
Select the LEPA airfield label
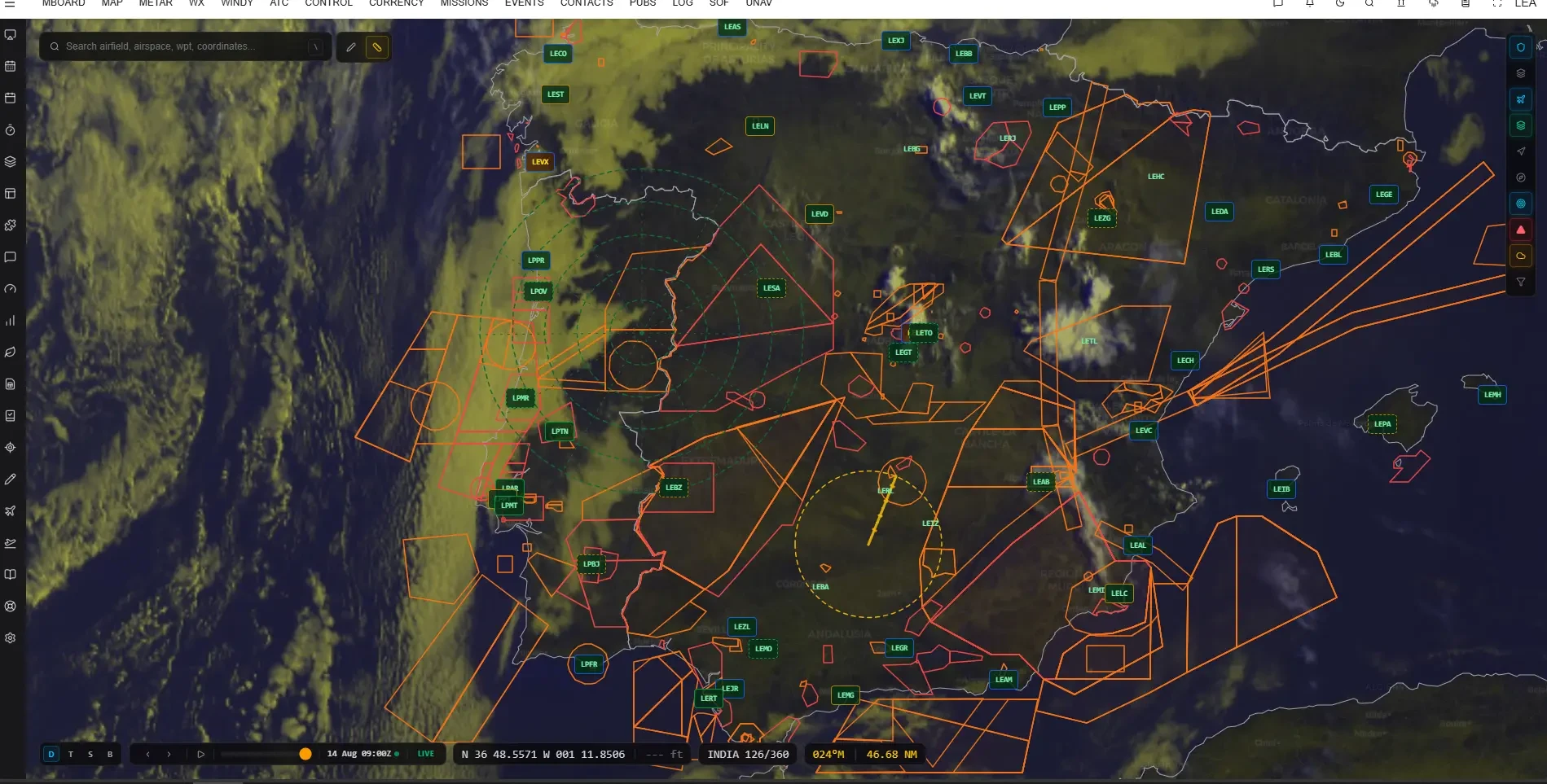point(1382,424)
